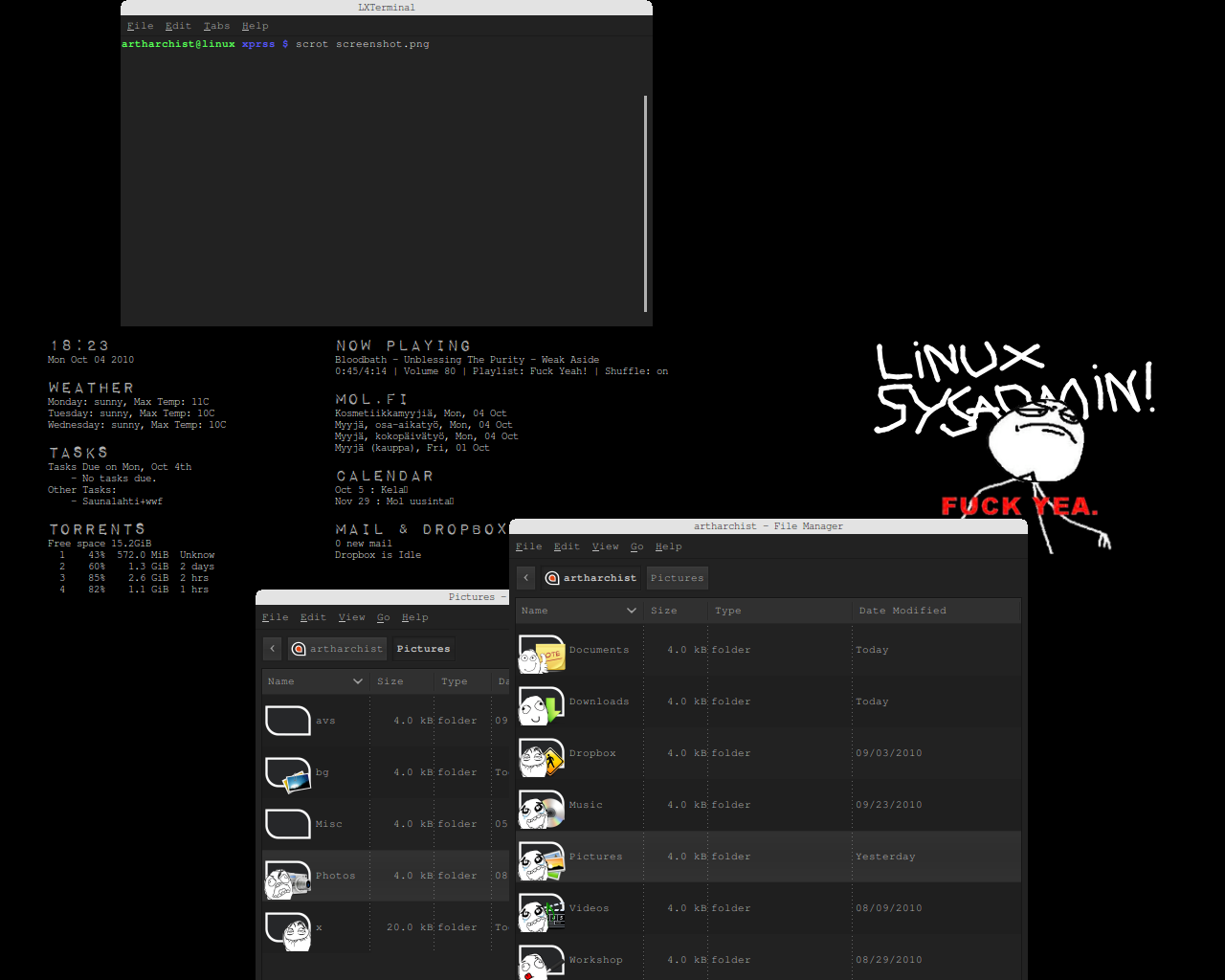Click the artharchist breadcrumb label in File Manager
Screen dimensions: 1225x980
[x=599, y=578]
